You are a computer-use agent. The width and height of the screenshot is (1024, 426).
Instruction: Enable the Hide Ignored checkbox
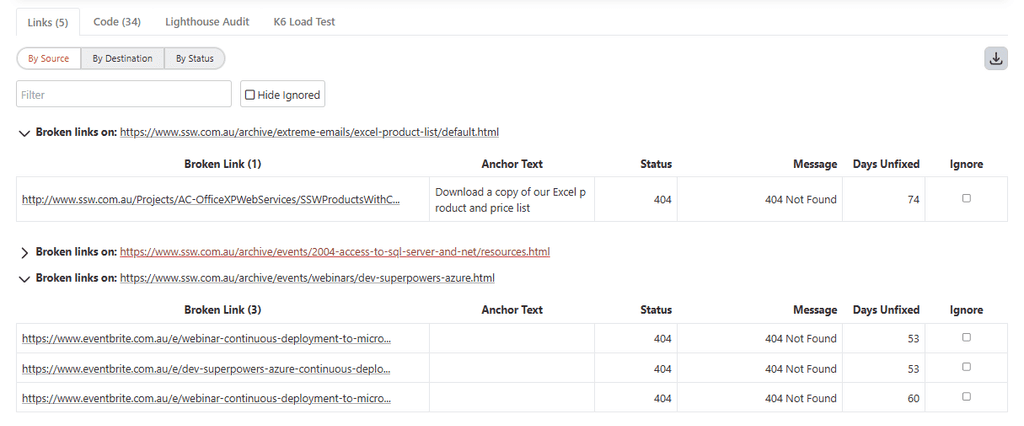click(250, 95)
